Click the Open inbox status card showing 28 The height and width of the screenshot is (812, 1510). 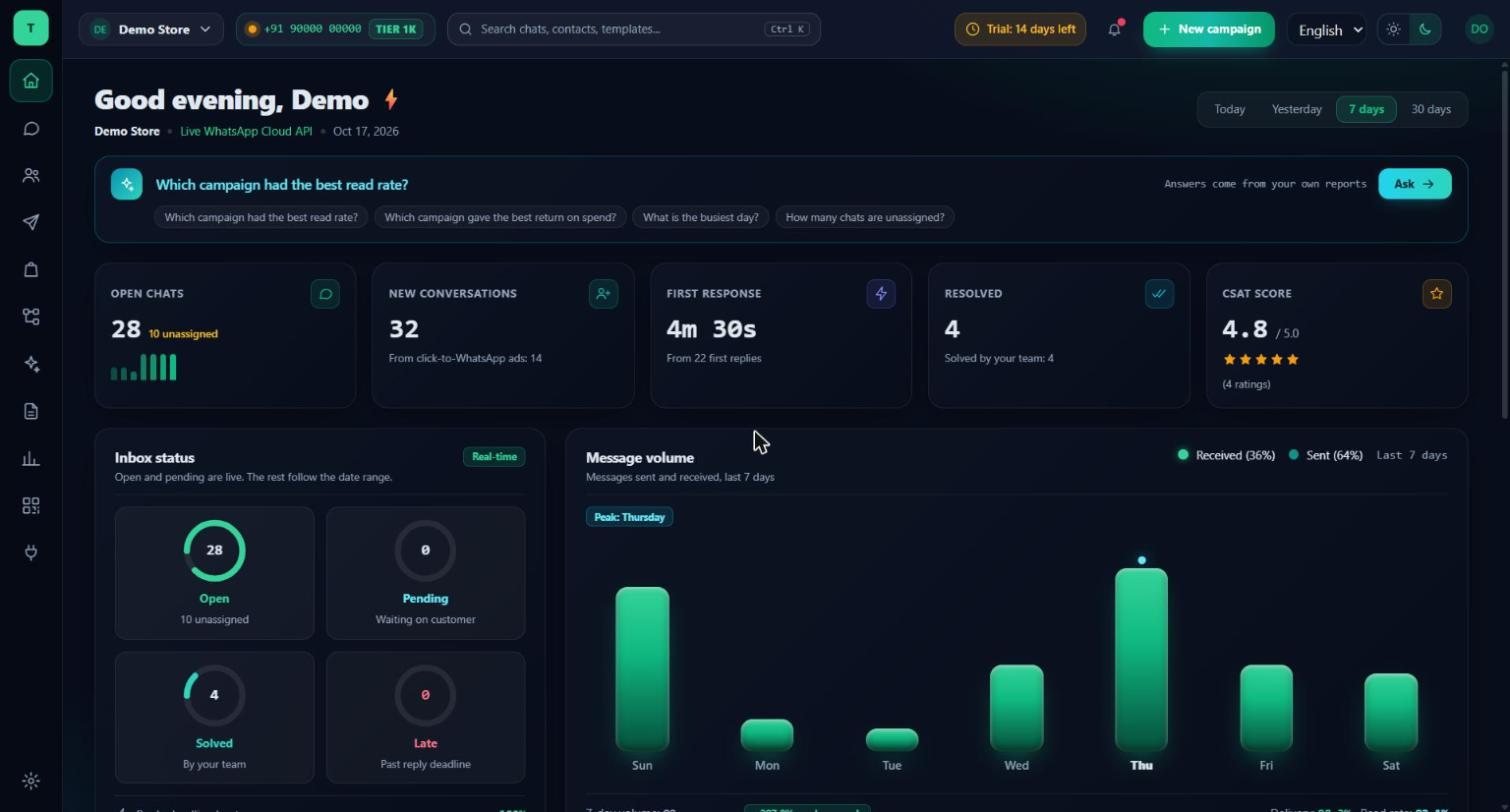214,573
